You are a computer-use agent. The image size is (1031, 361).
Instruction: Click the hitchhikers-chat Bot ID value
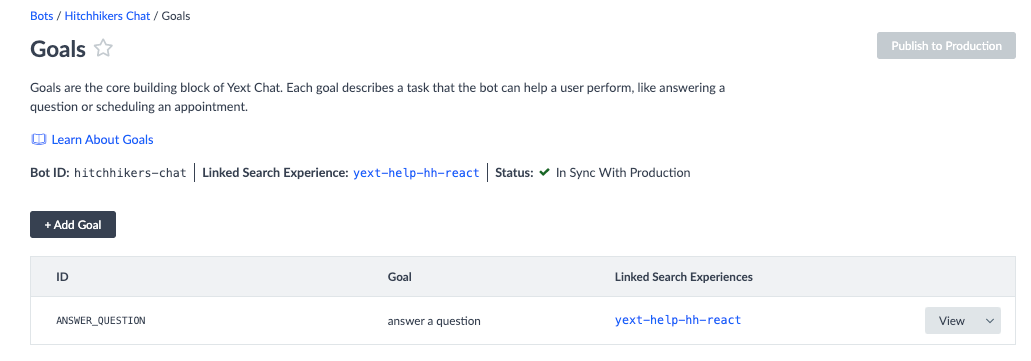130,173
